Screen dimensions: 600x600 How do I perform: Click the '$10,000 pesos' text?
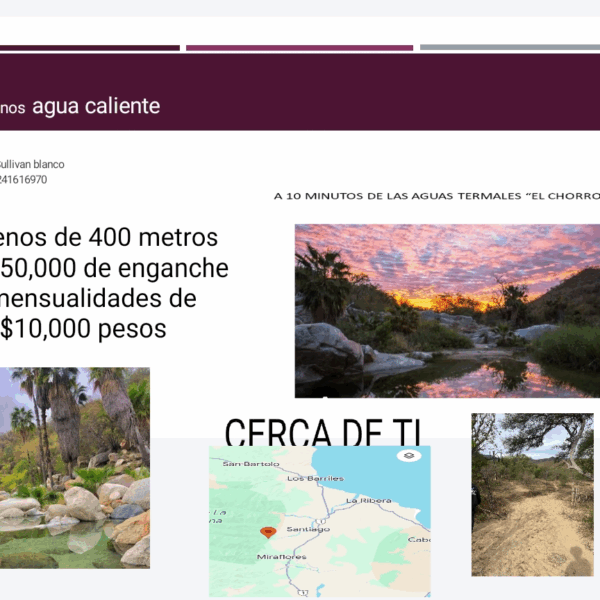(x=83, y=329)
